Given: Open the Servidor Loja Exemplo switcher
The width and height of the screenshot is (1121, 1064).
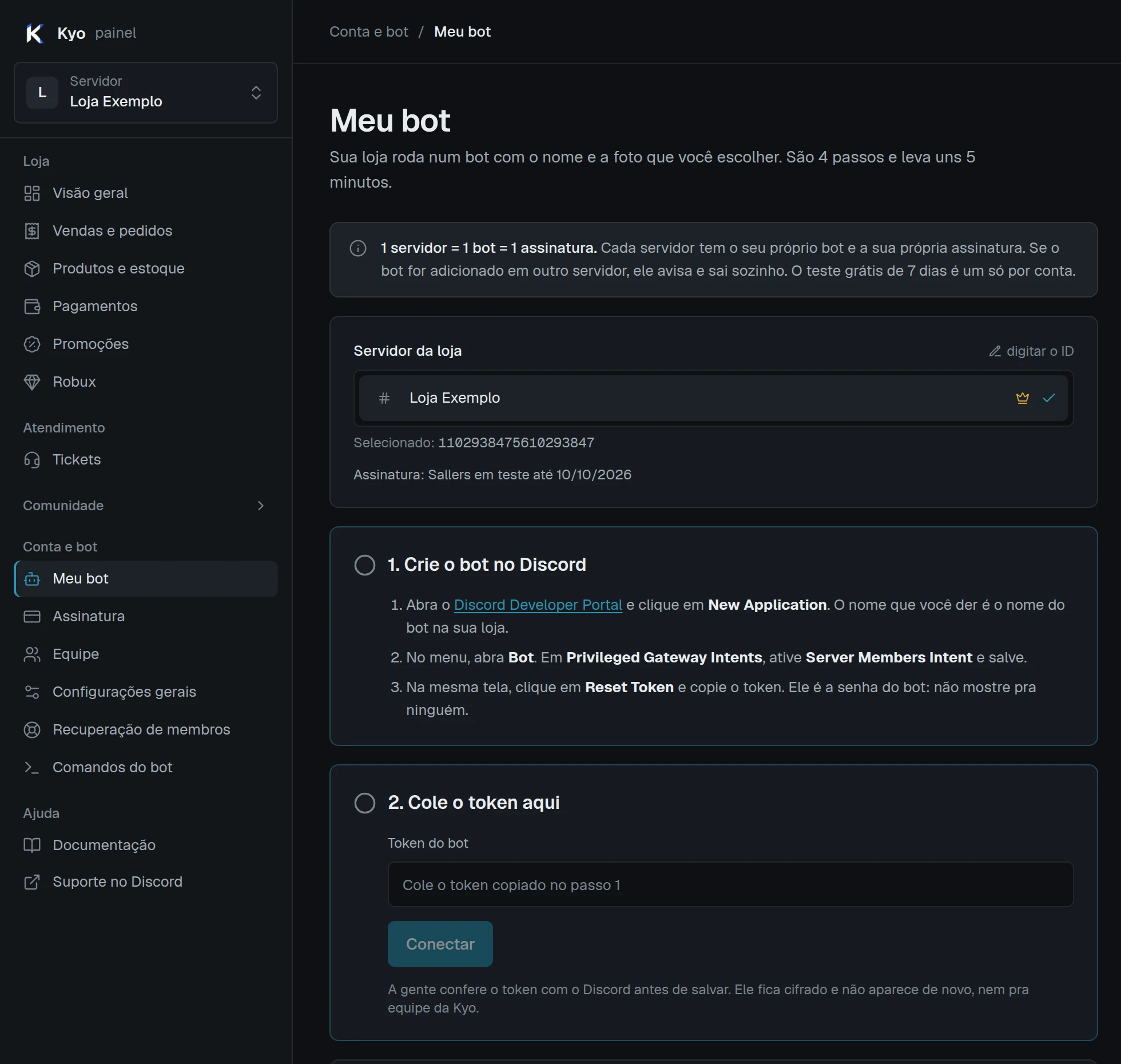Looking at the screenshot, I should [x=146, y=93].
